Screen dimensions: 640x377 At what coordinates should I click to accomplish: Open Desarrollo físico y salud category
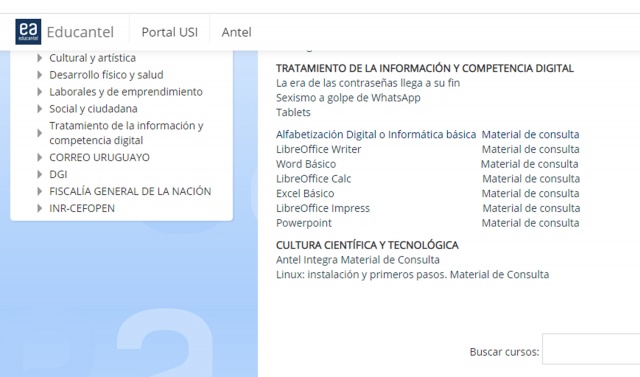pyautogui.click(x=106, y=75)
